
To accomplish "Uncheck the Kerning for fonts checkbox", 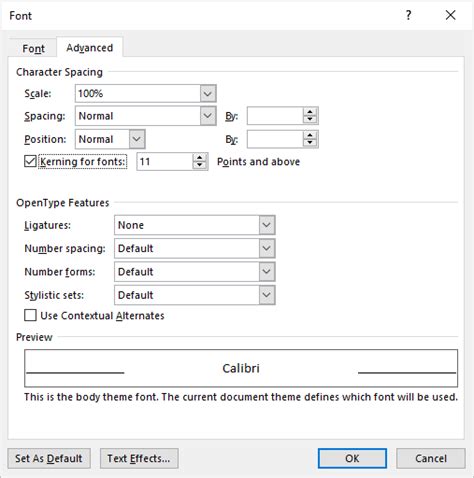I will click(30, 161).
